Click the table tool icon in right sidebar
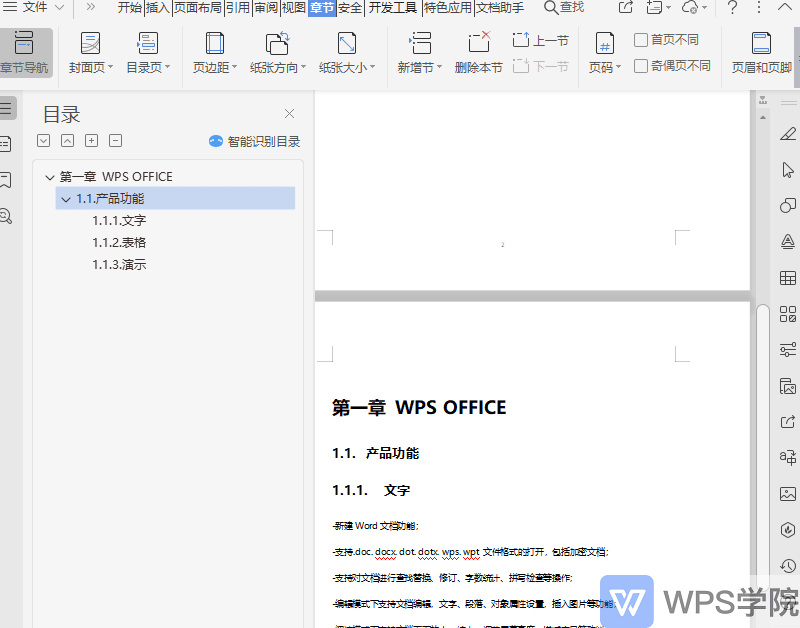800x628 pixels. [788, 277]
